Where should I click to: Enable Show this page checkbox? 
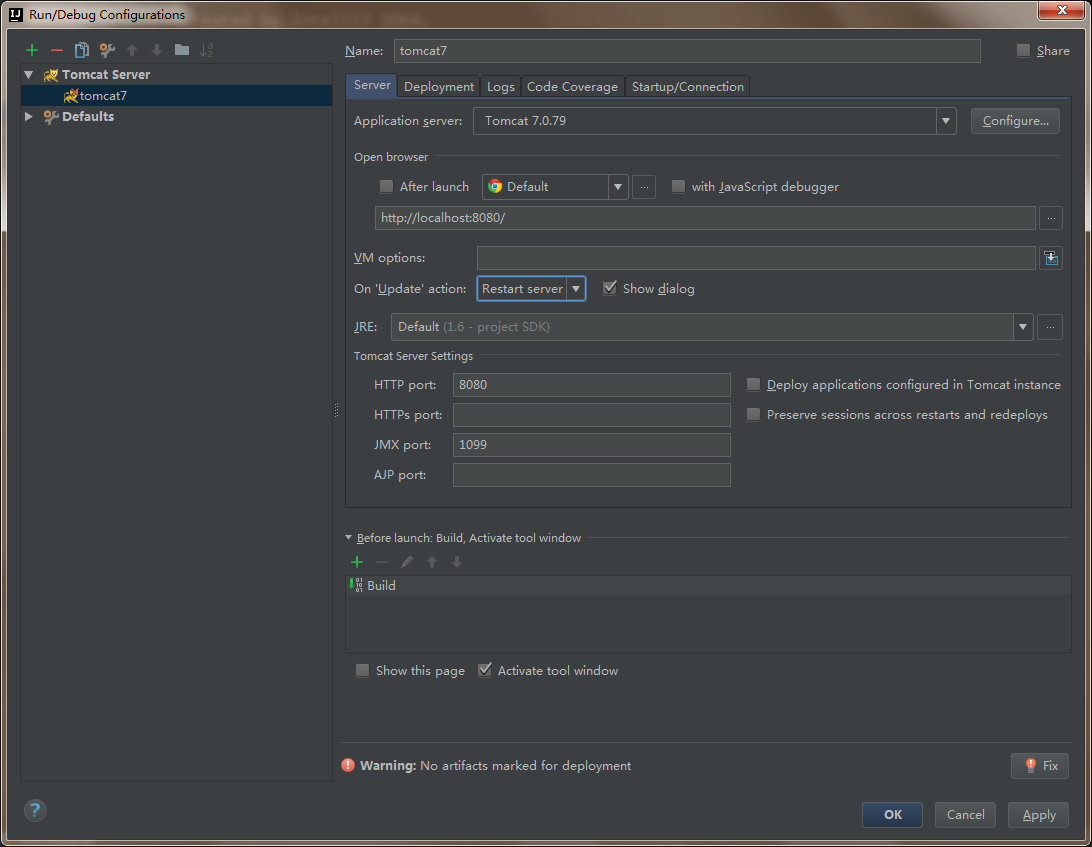(362, 670)
